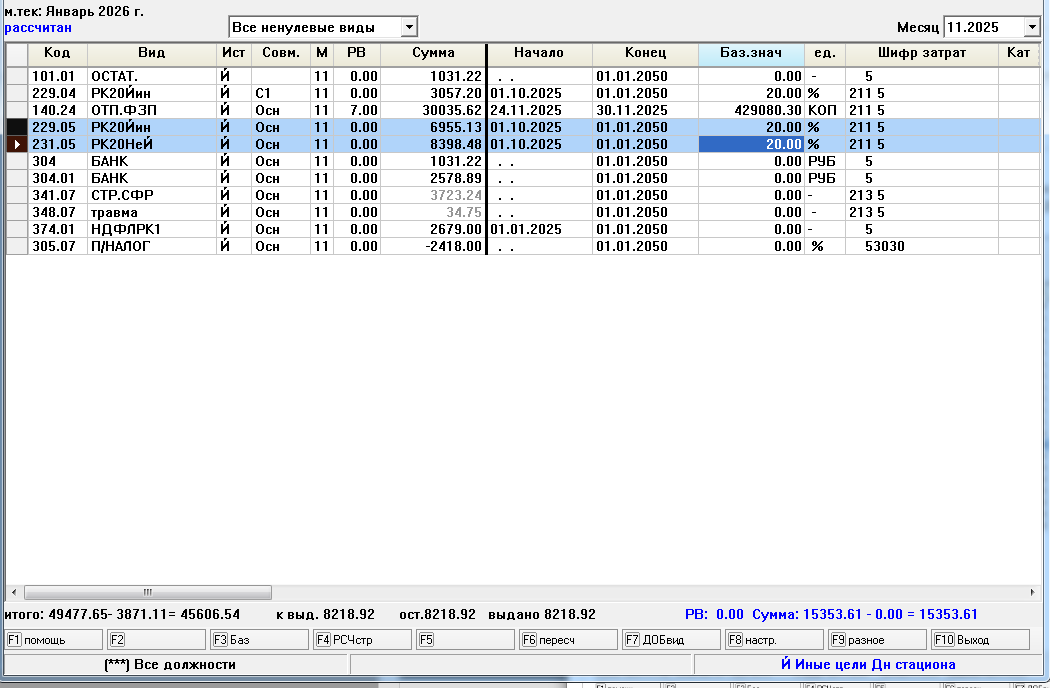Click the 'Все должности' status panel
Image resolution: width=1050 pixels, height=688 pixels.
pos(177,664)
